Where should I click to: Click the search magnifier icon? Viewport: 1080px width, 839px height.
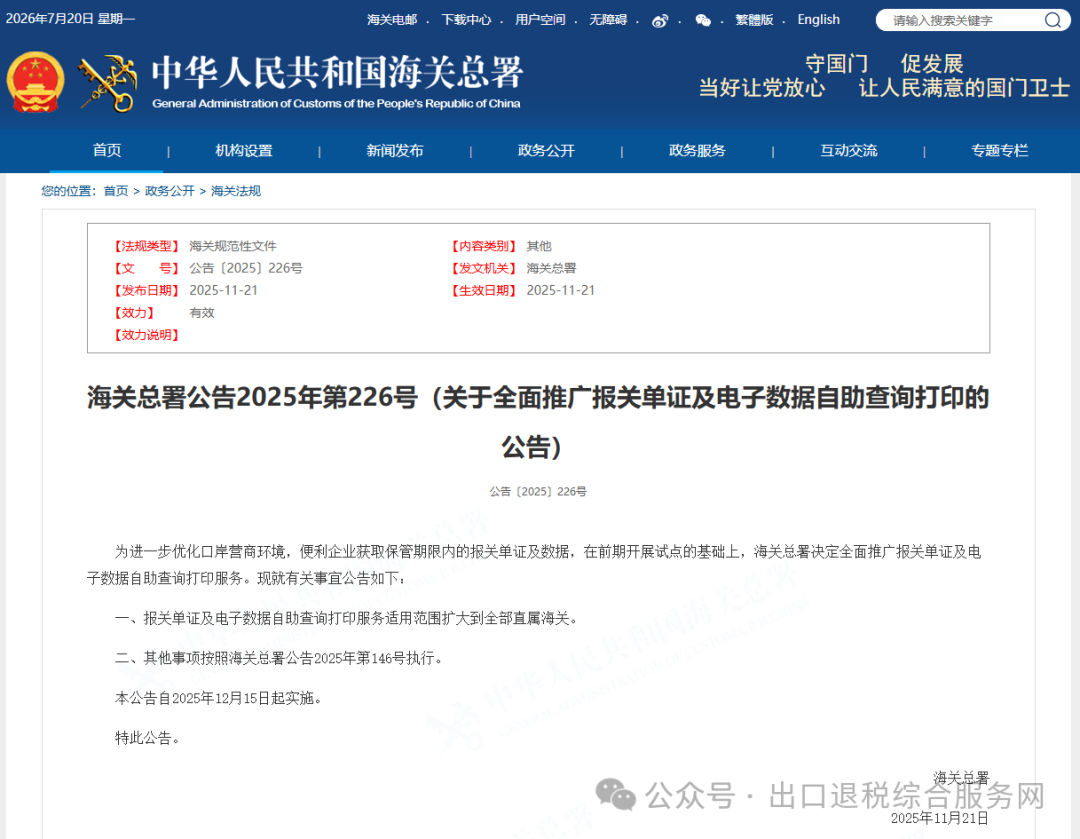point(1052,20)
